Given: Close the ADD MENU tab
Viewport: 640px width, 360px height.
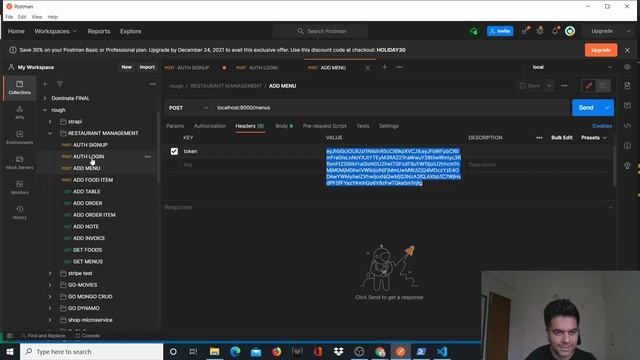Looking at the screenshot, I should pyautogui.click(x=367, y=67).
